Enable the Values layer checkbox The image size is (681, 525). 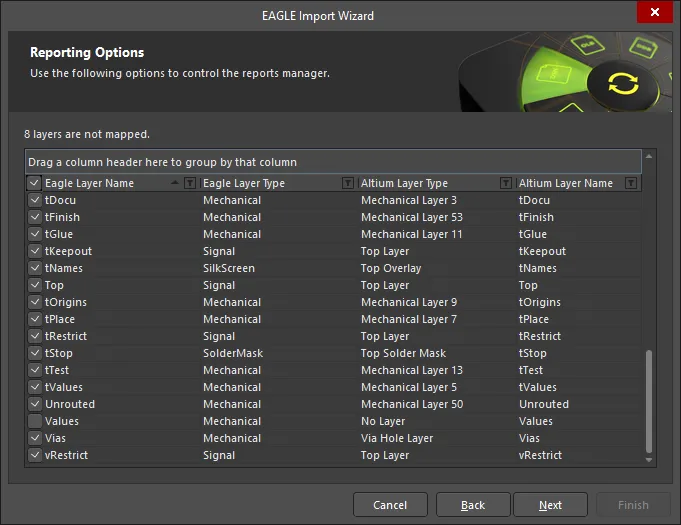pyautogui.click(x=35, y=421)
